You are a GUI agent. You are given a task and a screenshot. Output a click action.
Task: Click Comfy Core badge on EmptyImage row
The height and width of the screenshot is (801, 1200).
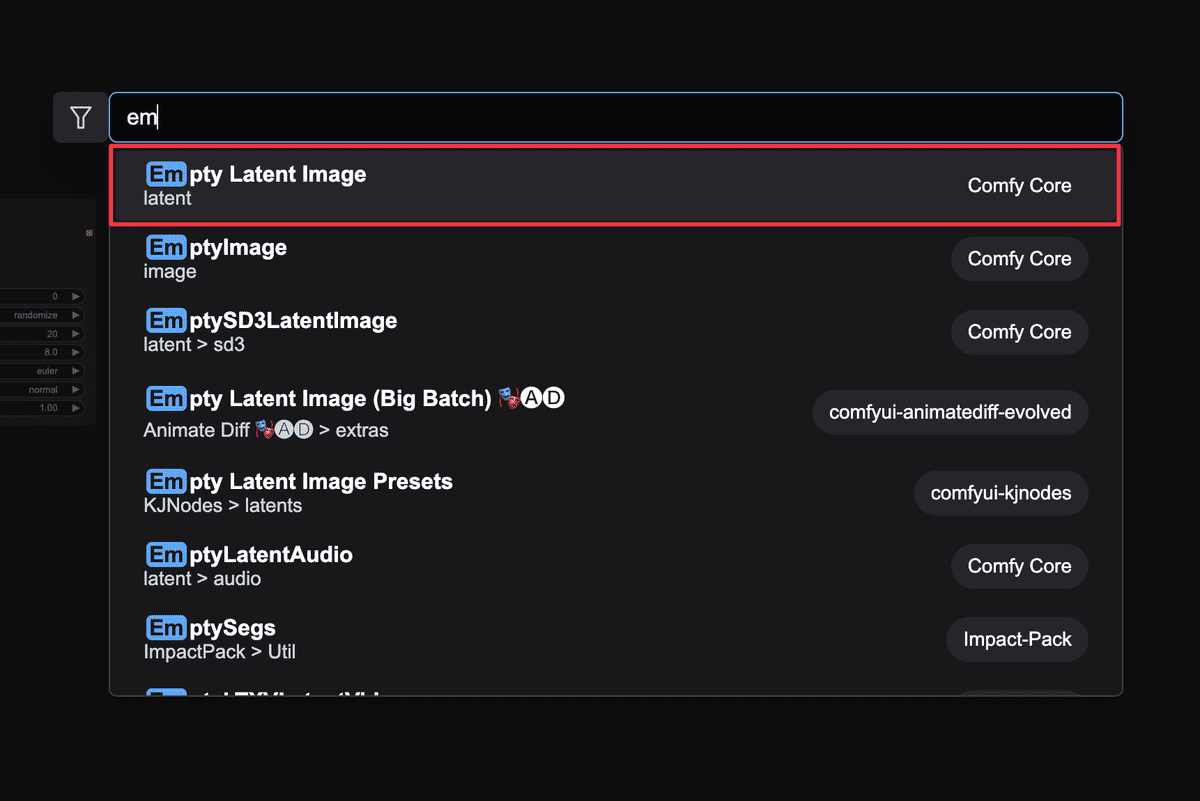tap(1019, 259)
